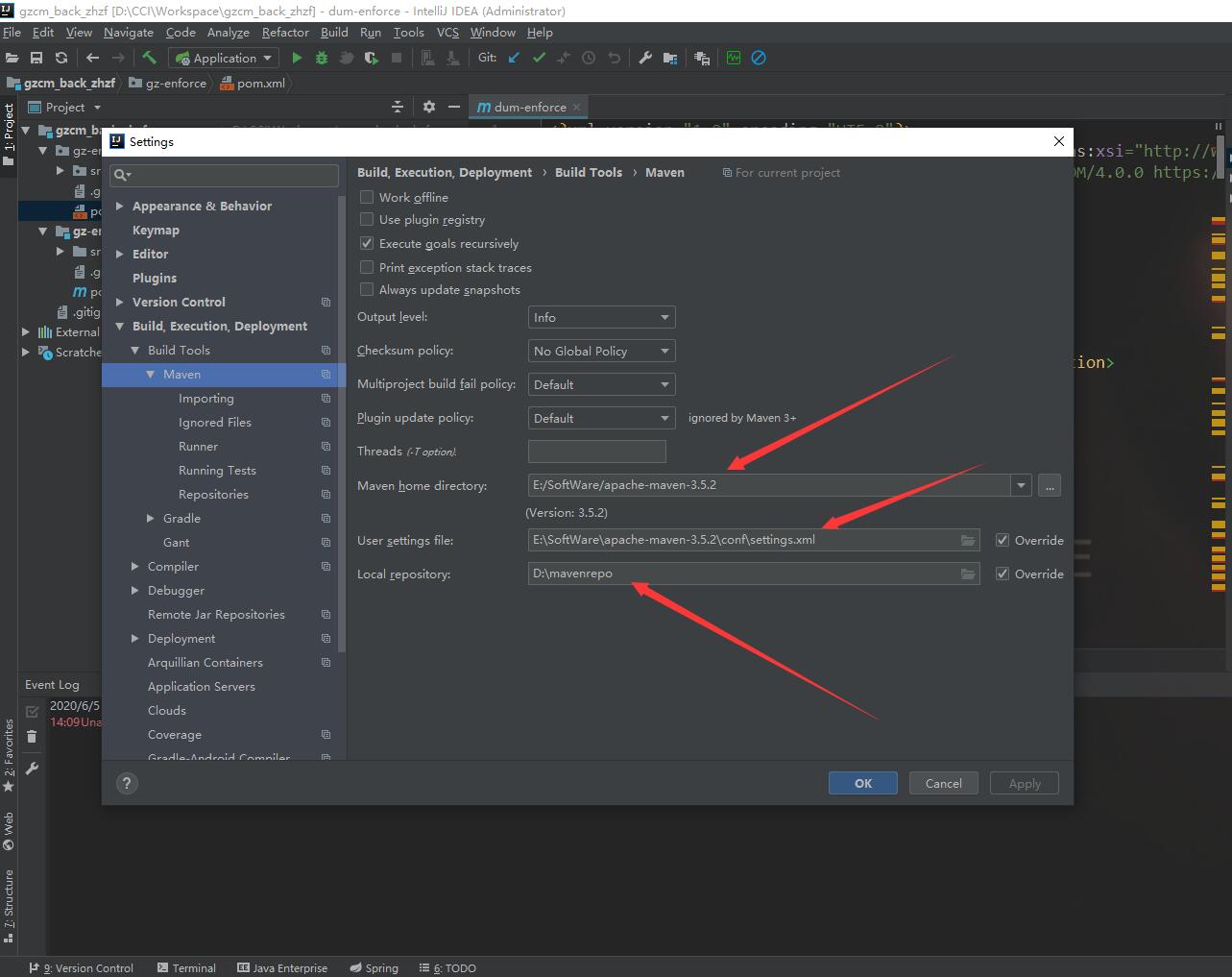Apply the Maven settings changes
Image resolution: width=1232 pixels, height=977 pixels.
1024,783
